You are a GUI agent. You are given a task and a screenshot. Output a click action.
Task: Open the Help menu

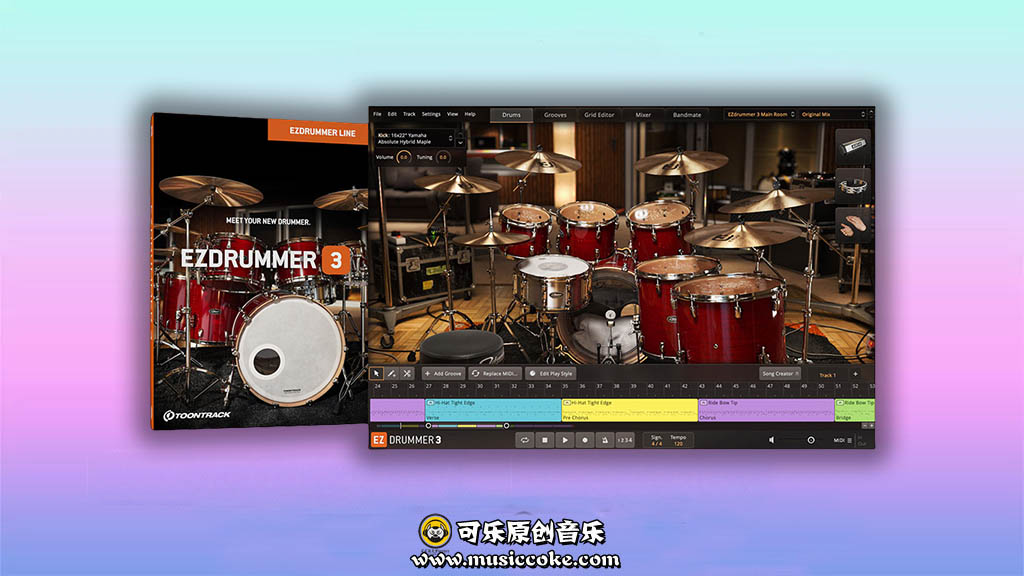[470, 114]
